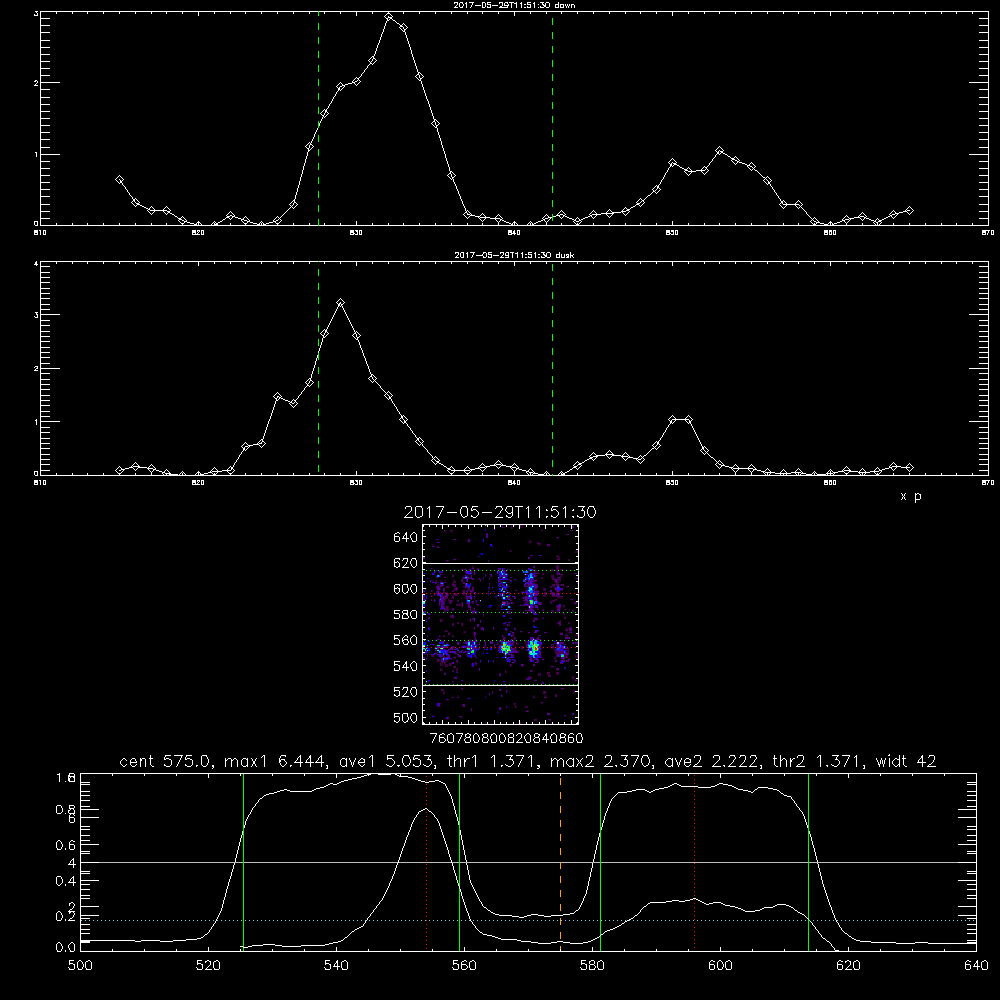Click the bottom plot y-axis label 0.6
1000x1000 pixels.
[x=66, y=845]
